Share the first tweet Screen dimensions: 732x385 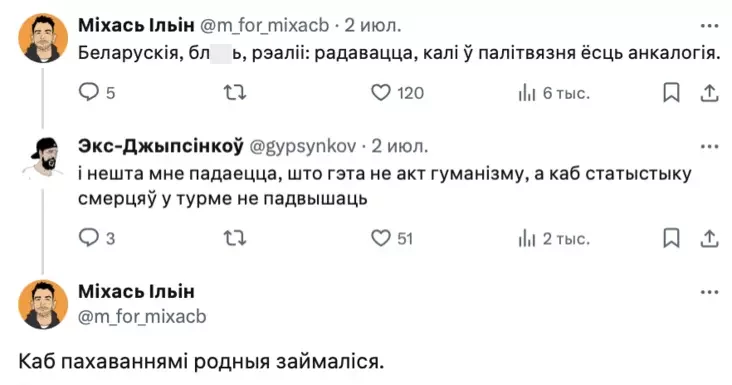[x=709, y=92]
